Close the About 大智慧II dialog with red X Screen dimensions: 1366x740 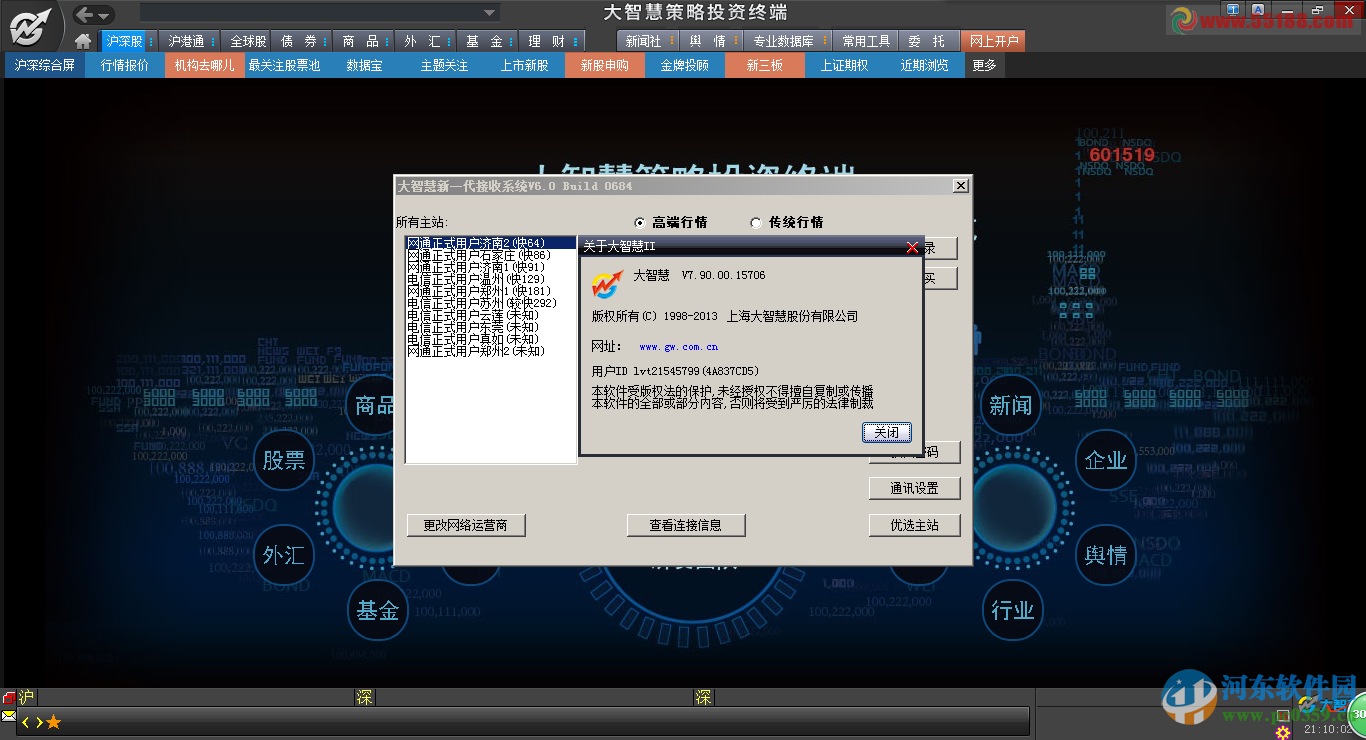pos(911,247)
